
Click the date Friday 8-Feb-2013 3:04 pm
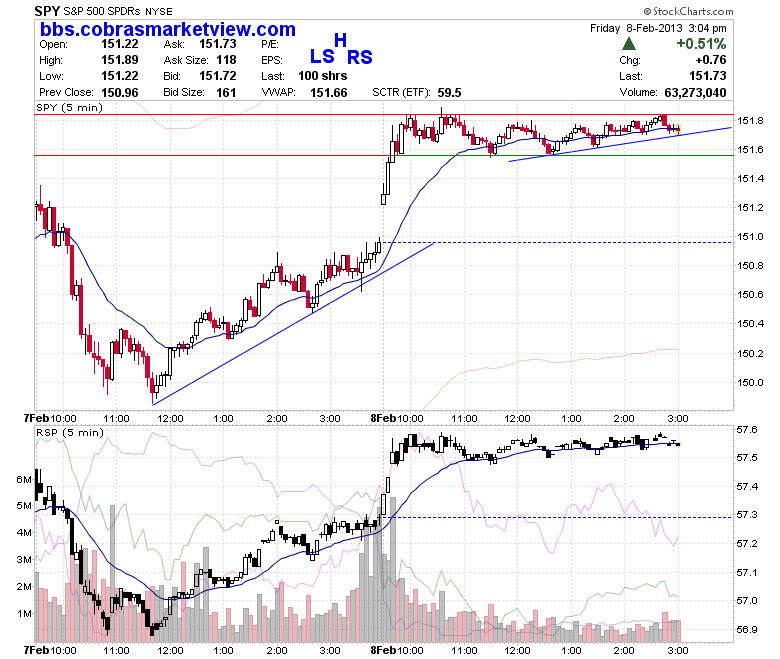[x=658, y=28]
